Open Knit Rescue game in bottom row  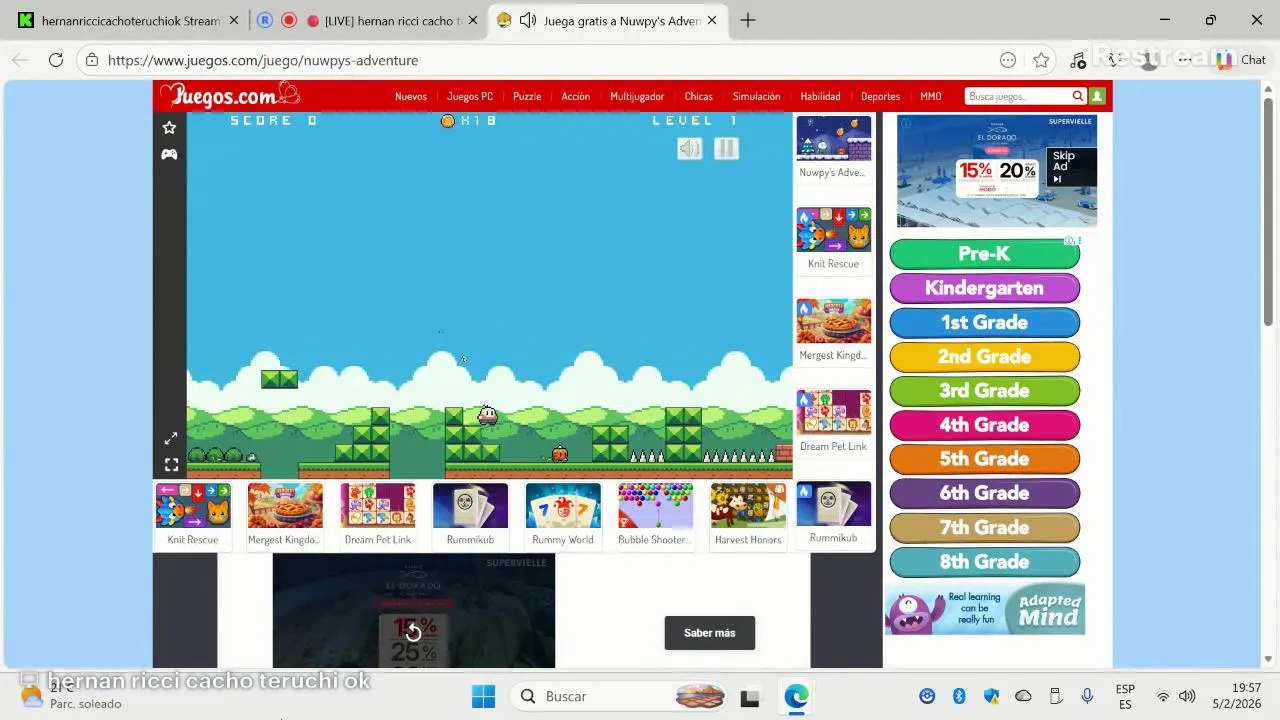pos(193,506)
